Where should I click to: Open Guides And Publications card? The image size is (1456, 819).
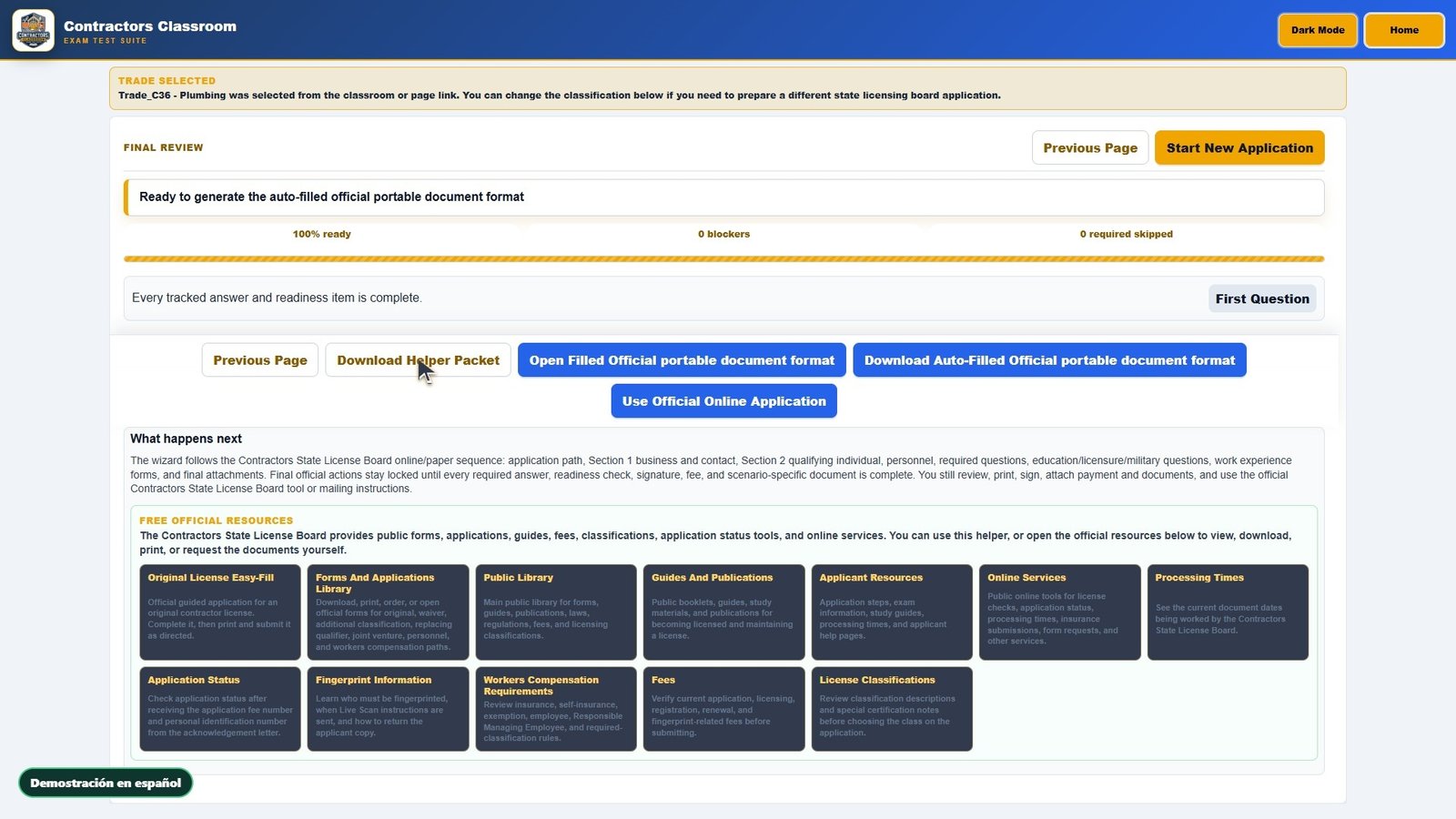pos(723,612)
